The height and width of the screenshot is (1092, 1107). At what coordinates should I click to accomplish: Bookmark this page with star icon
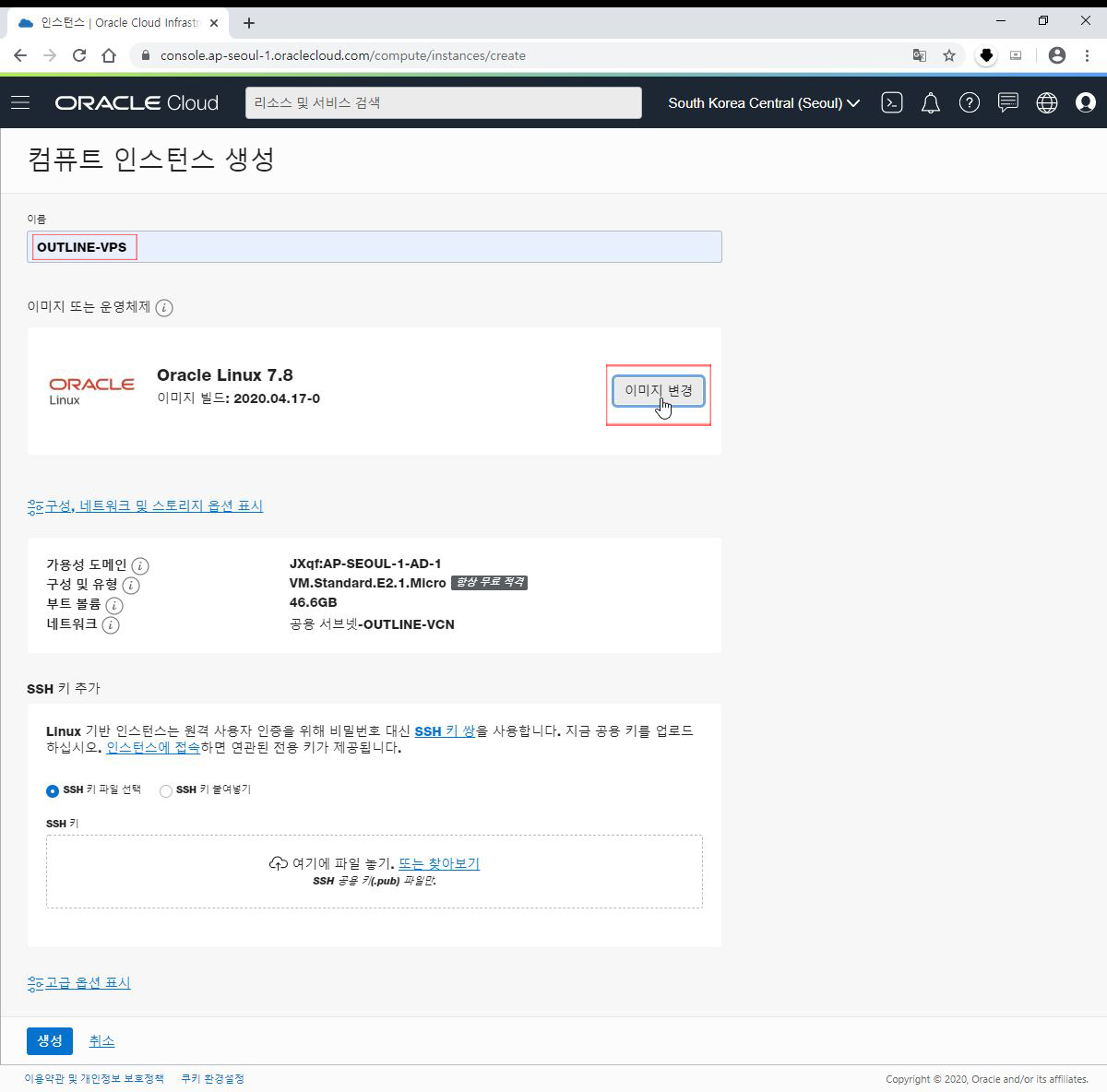pos(949,55)
